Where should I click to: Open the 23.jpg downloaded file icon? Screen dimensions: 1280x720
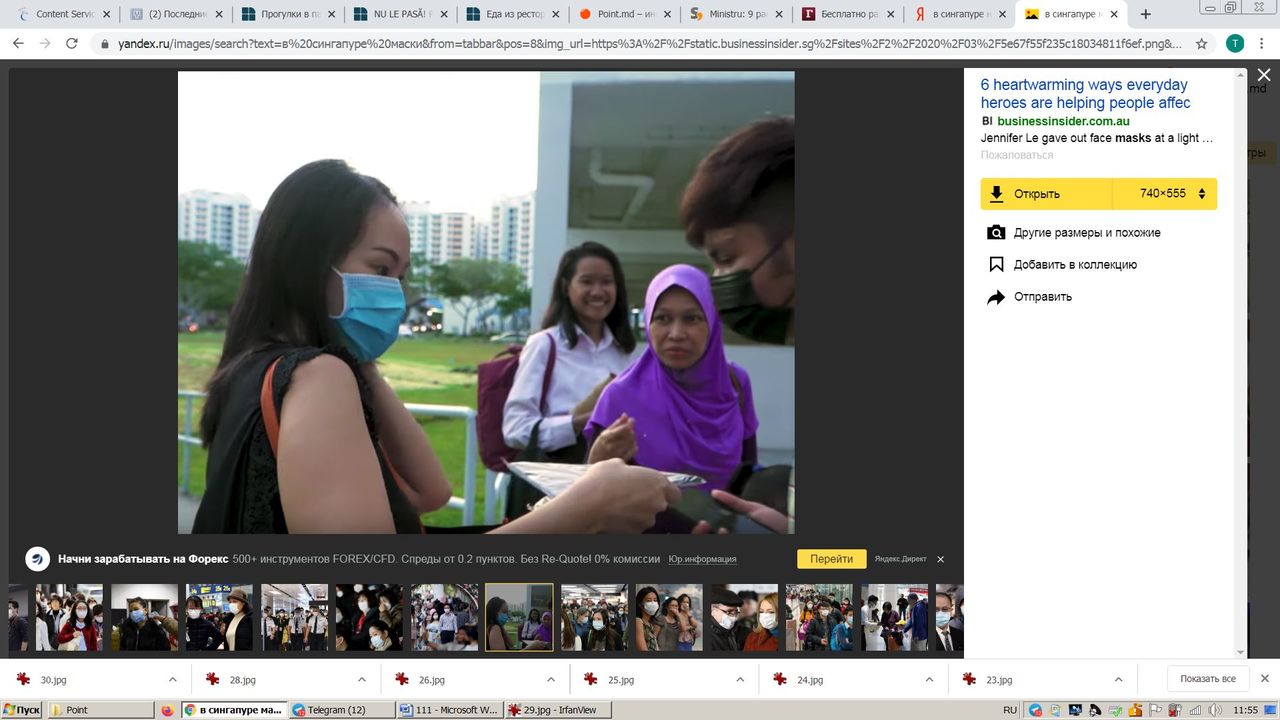point(968,680)
